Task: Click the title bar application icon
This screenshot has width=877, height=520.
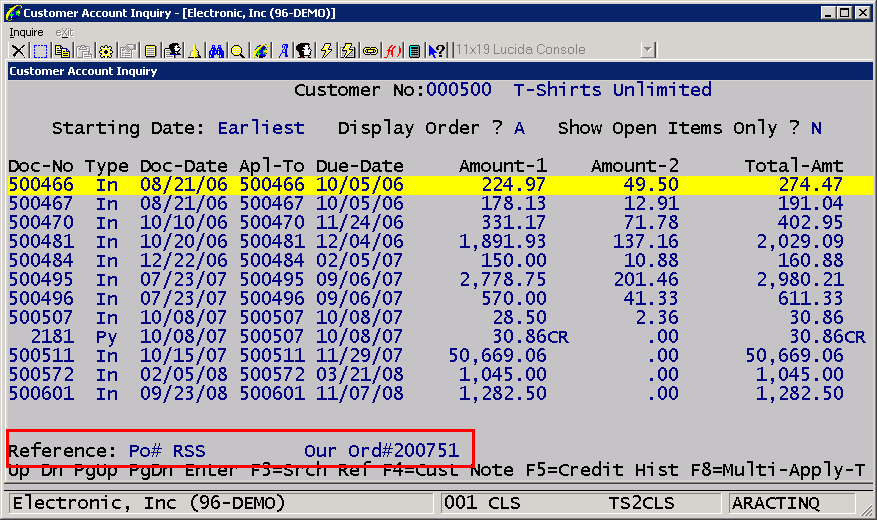Action: 12,12
